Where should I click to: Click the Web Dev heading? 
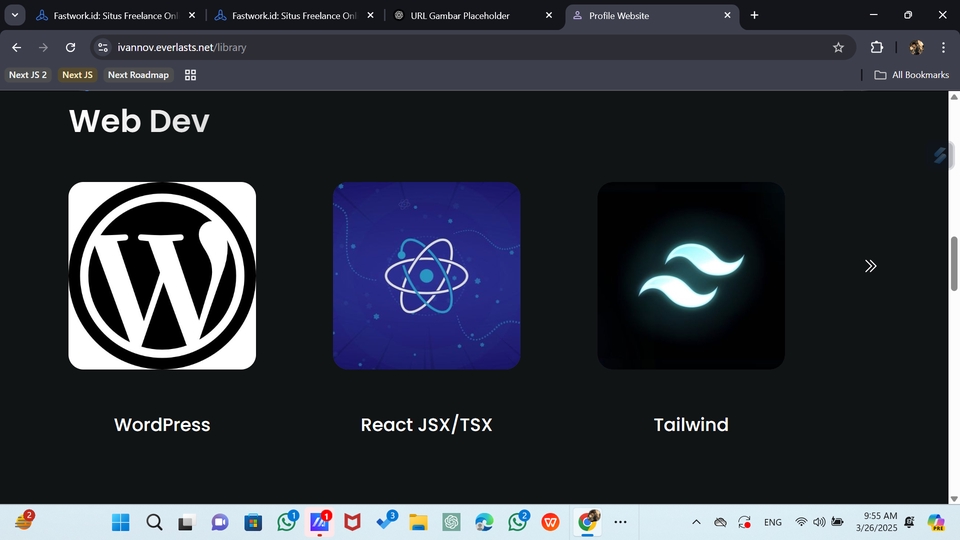pyautogui.click(x=139, y=121)
